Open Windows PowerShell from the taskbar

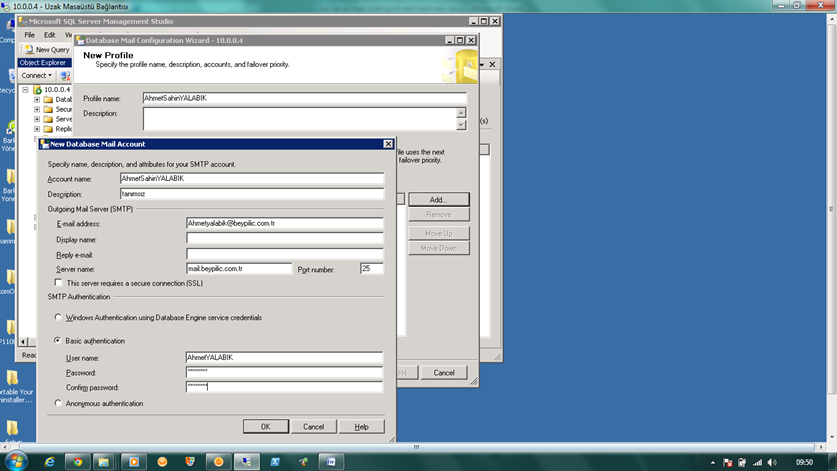[275, 462]
